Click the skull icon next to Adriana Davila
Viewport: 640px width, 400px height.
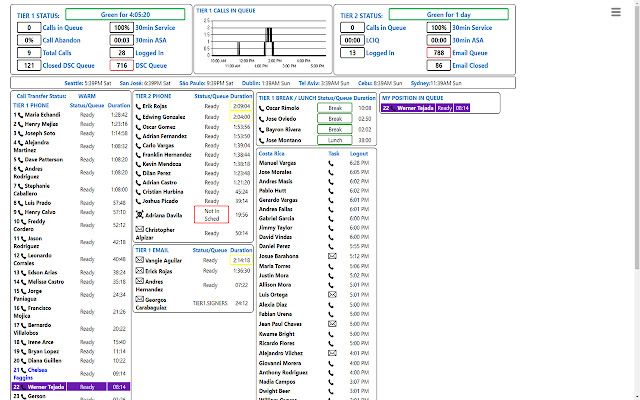pos(140,214)
